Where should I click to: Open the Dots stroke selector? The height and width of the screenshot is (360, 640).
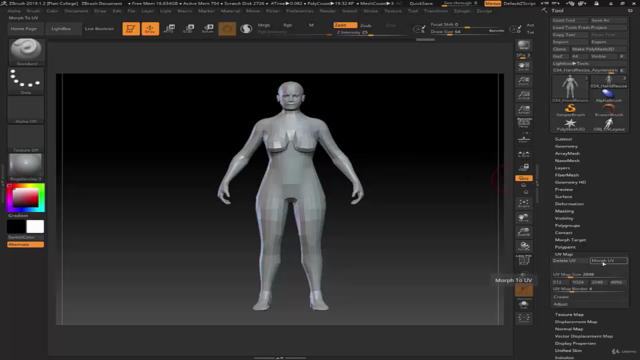coord(26,81)
